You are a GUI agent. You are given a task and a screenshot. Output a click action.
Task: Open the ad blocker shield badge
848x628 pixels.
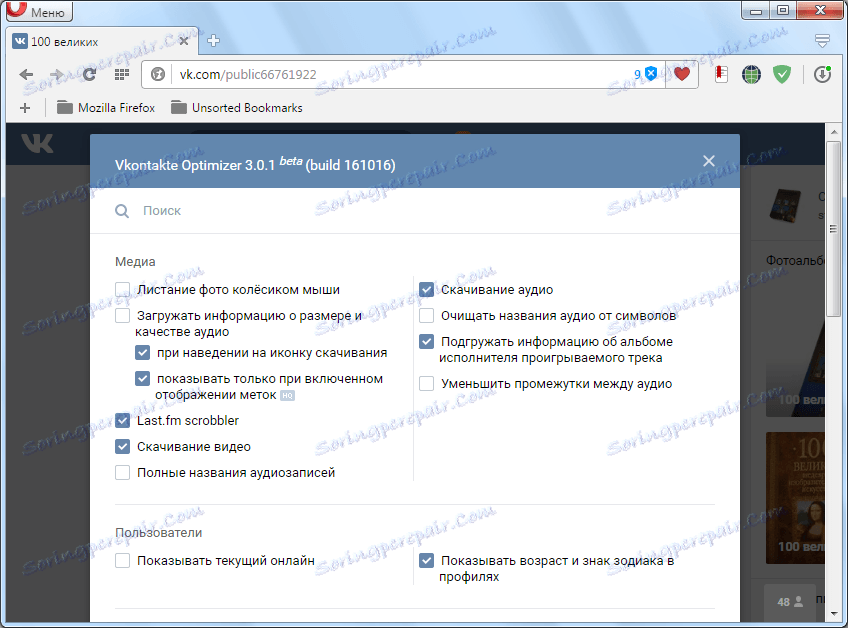coord(646,74)
